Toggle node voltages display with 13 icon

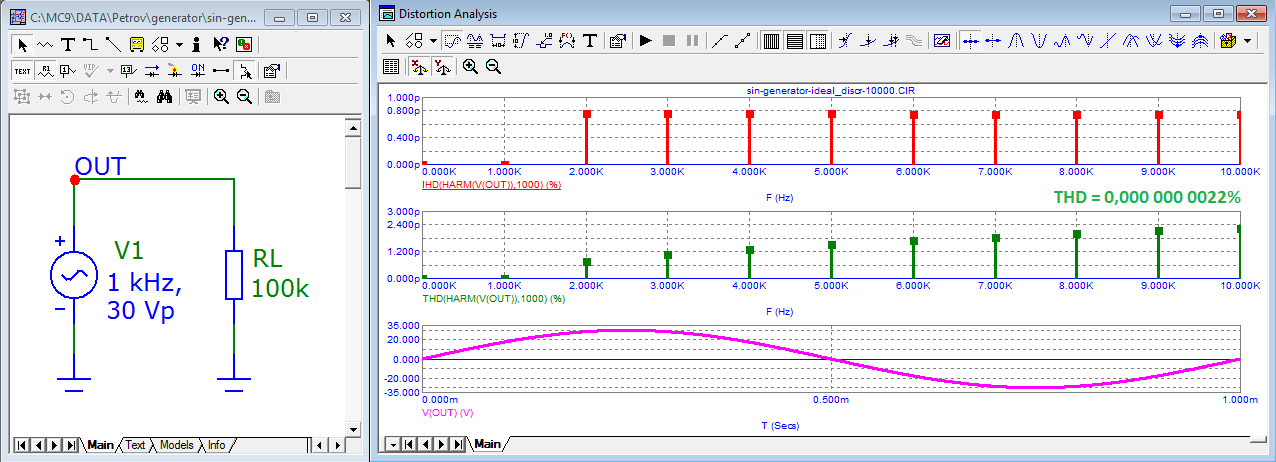pyautogui.click(x=127, y=70)
